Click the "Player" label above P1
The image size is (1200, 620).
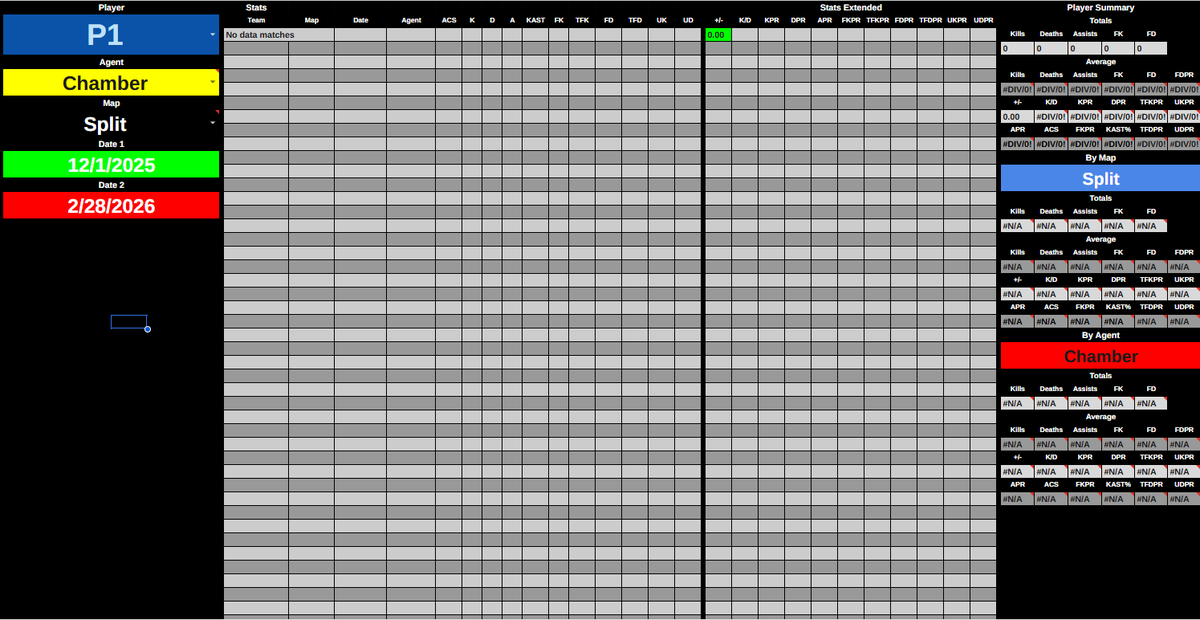(111, 7)
